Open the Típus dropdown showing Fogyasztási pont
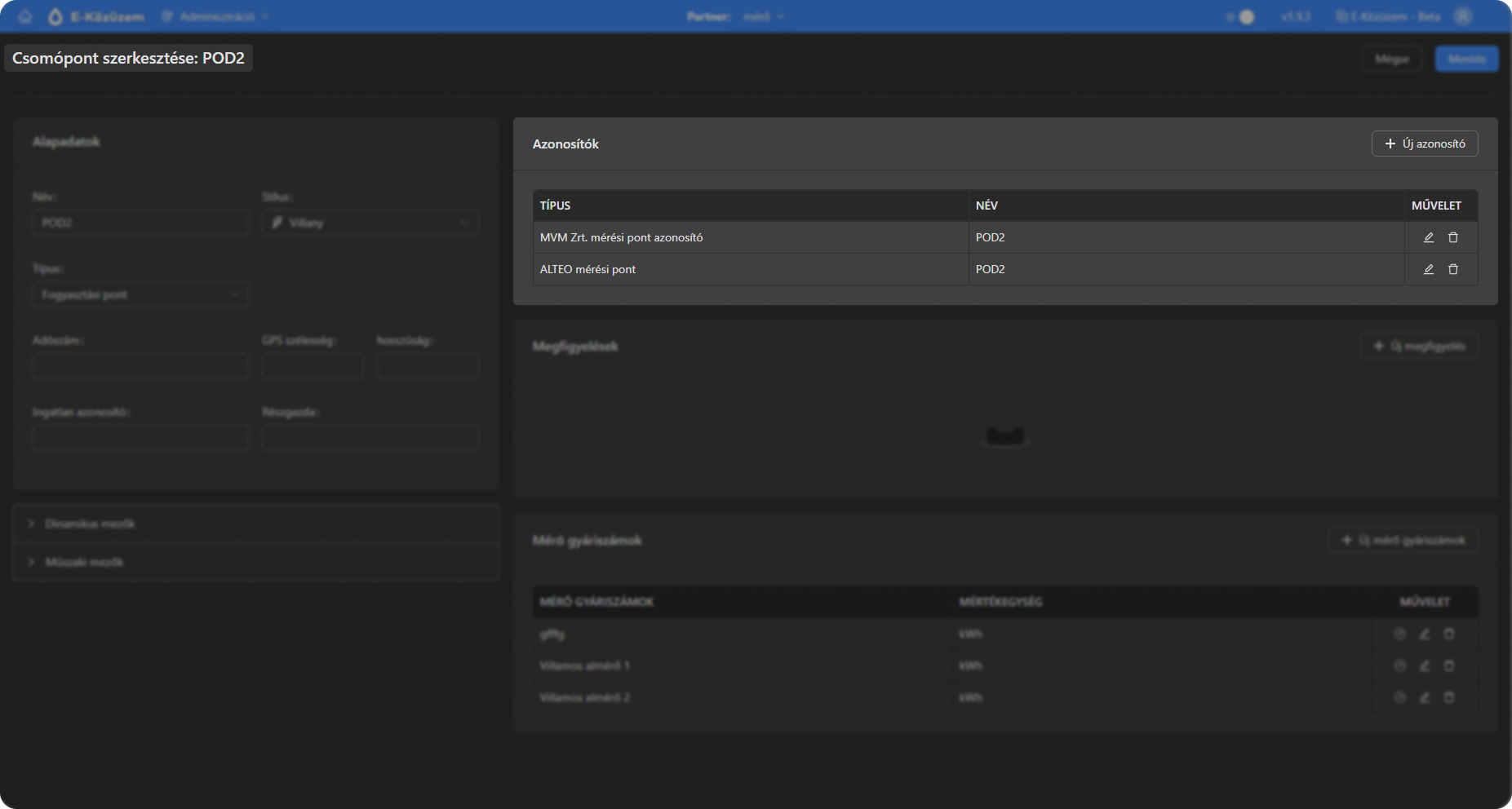The width and height of the screenshot is (1512, 809). (x=140, y=294)
